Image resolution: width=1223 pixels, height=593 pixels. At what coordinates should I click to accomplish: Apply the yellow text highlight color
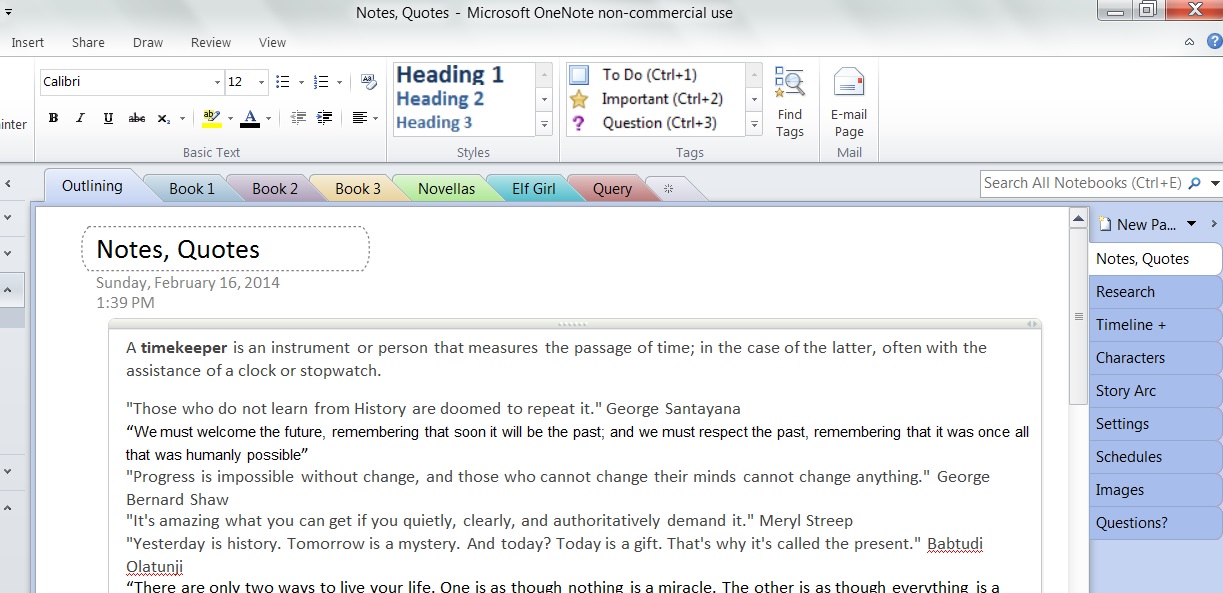[x=211, y=118]
